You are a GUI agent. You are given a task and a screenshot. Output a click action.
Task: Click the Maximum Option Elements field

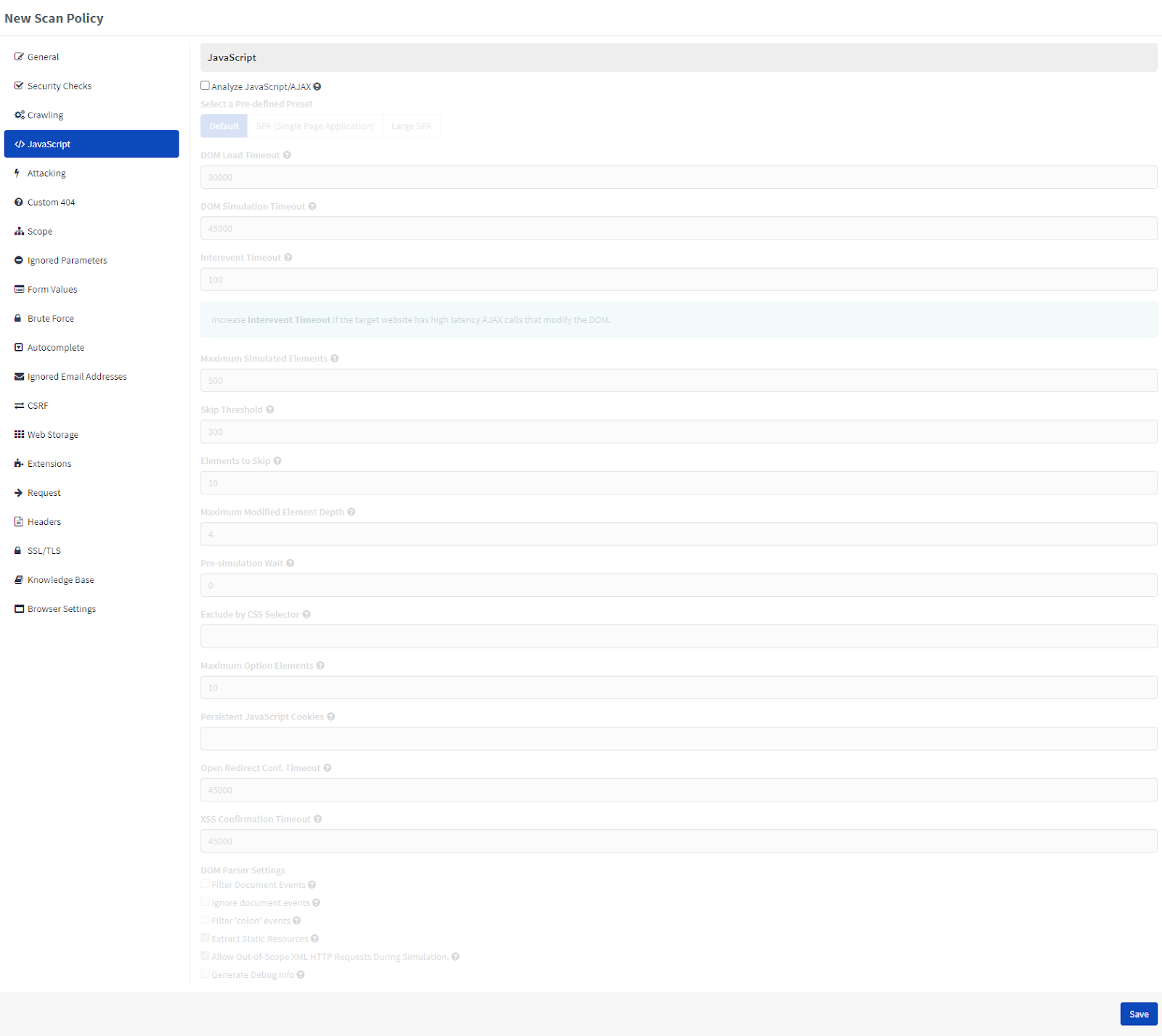coord(679,688)
